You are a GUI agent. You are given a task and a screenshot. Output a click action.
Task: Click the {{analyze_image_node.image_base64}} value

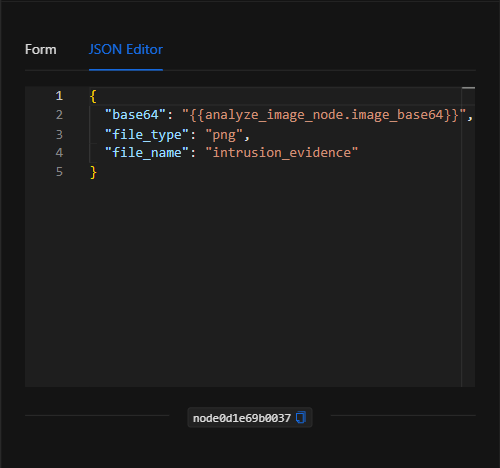[x=324, y=115]
